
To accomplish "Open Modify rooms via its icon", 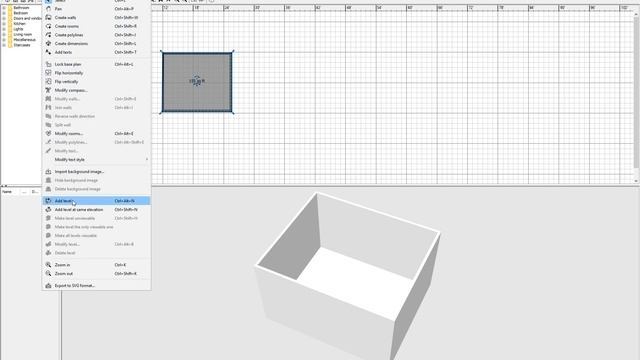I will (48, 133).
